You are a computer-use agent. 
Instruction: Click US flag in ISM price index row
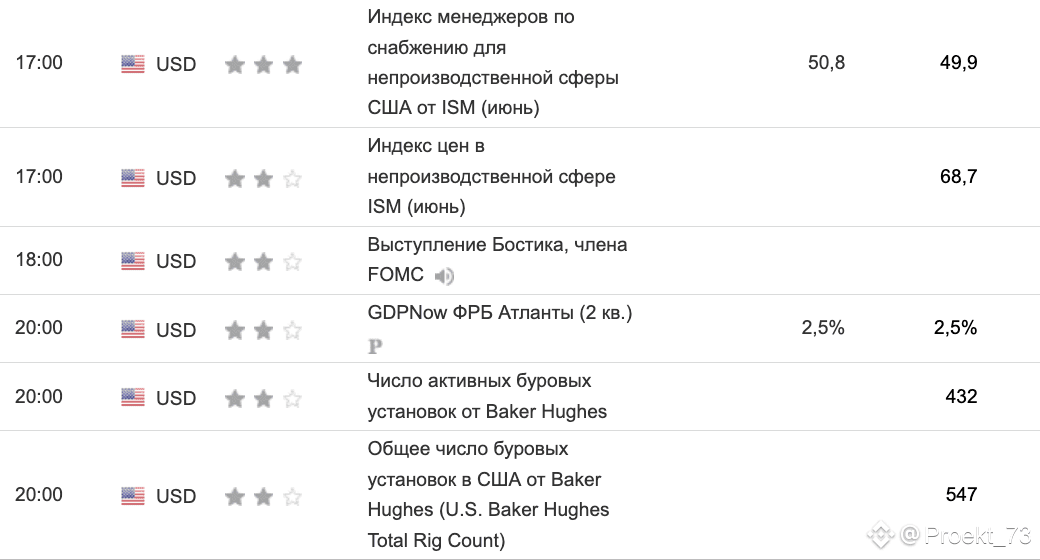point(133,178)
